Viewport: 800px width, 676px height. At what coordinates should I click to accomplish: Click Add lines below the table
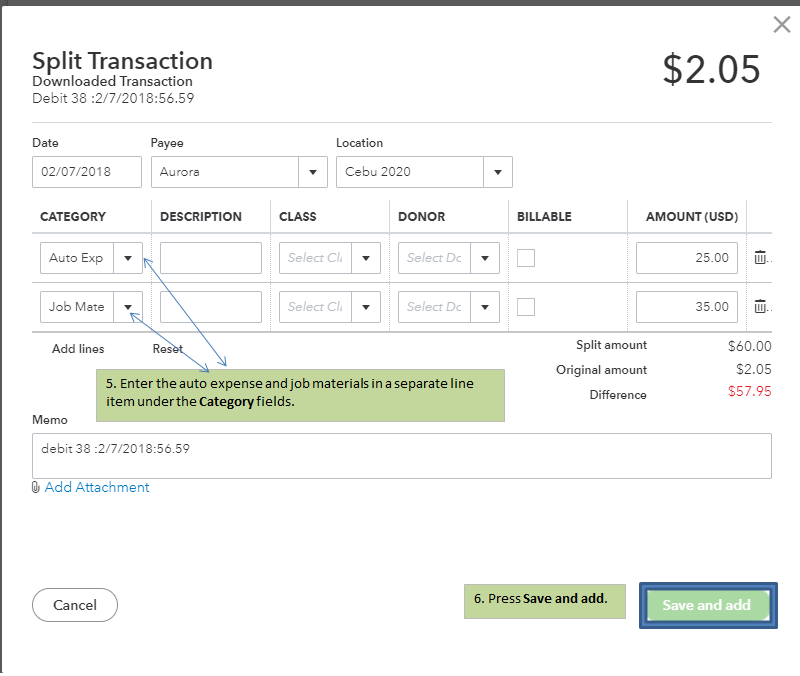pyautogui.click(x=78, y=349)
